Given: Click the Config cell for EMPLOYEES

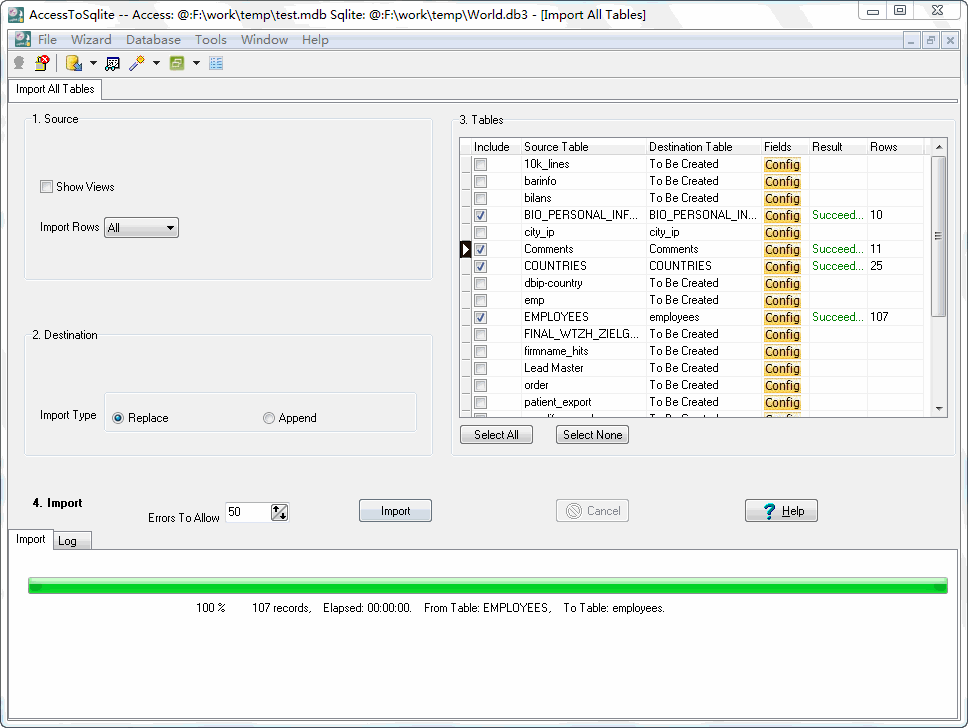Looking at the screenshot, I should [782, 317].
